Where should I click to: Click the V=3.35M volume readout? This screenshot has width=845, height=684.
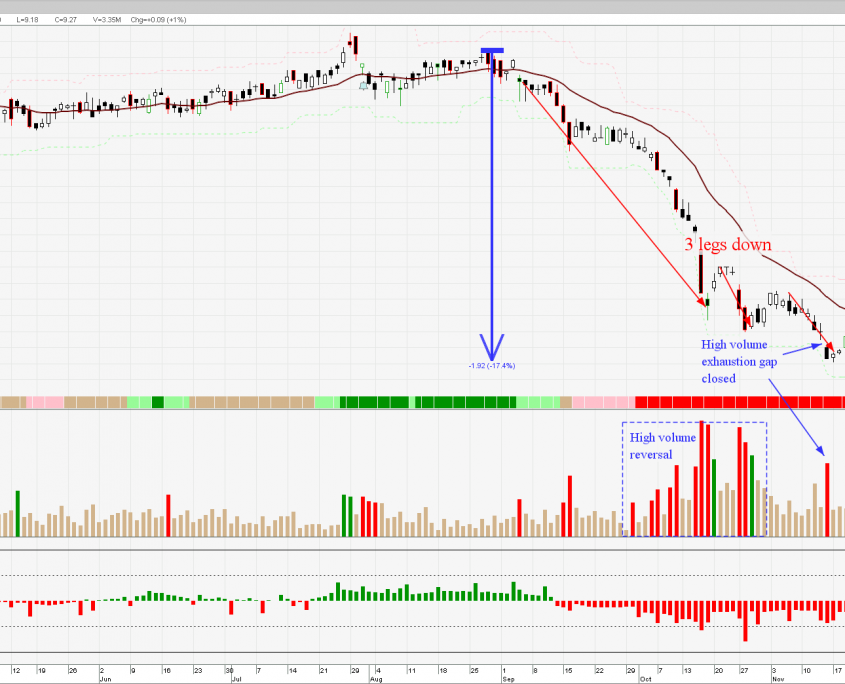[x=110, y=19]
